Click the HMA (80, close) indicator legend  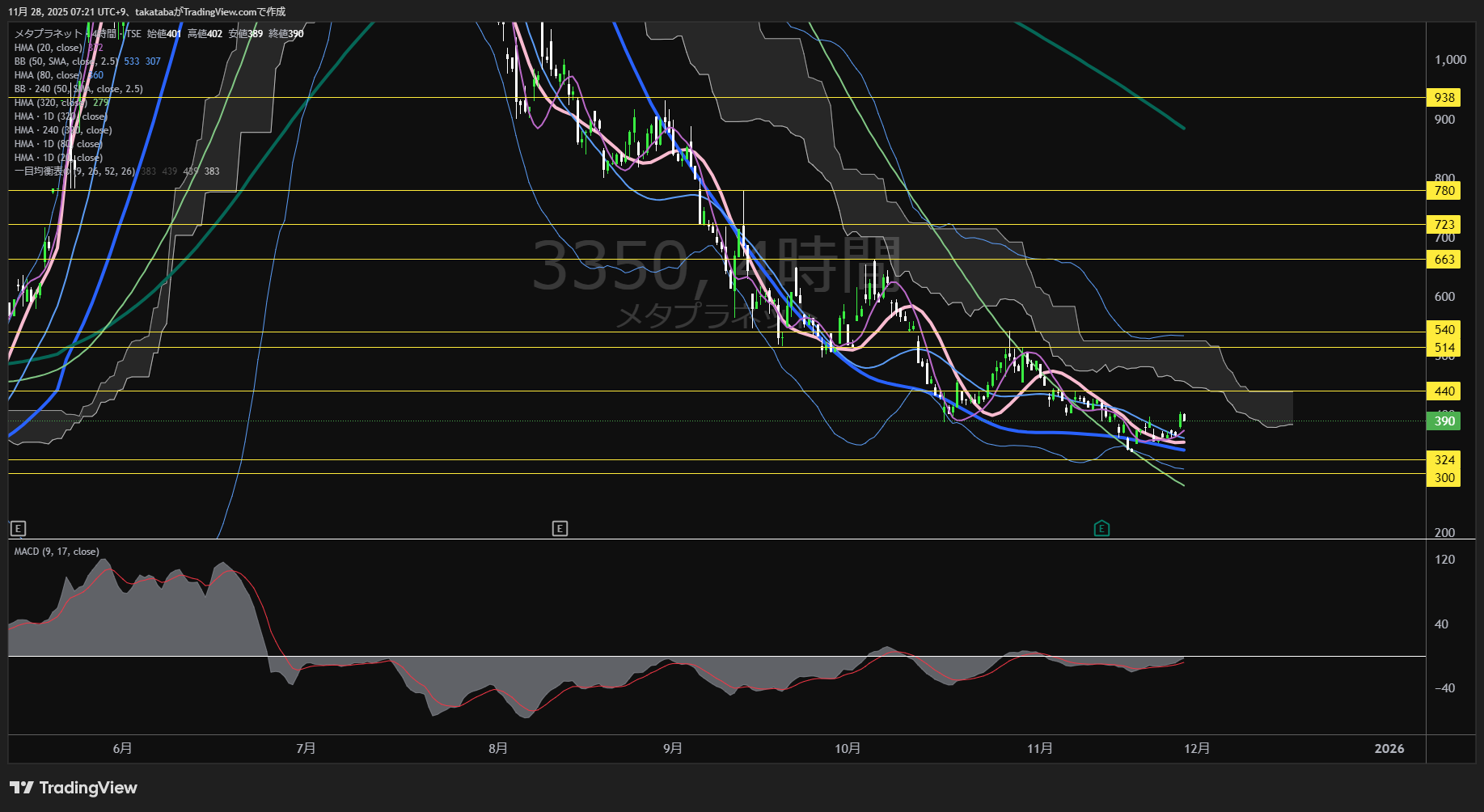49,75
